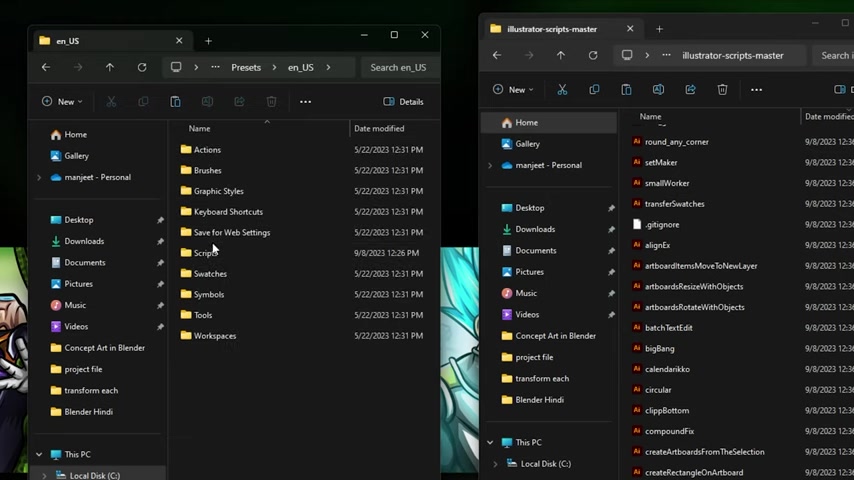Open See more ellipsis in en_US toolbar

point(306,102)
